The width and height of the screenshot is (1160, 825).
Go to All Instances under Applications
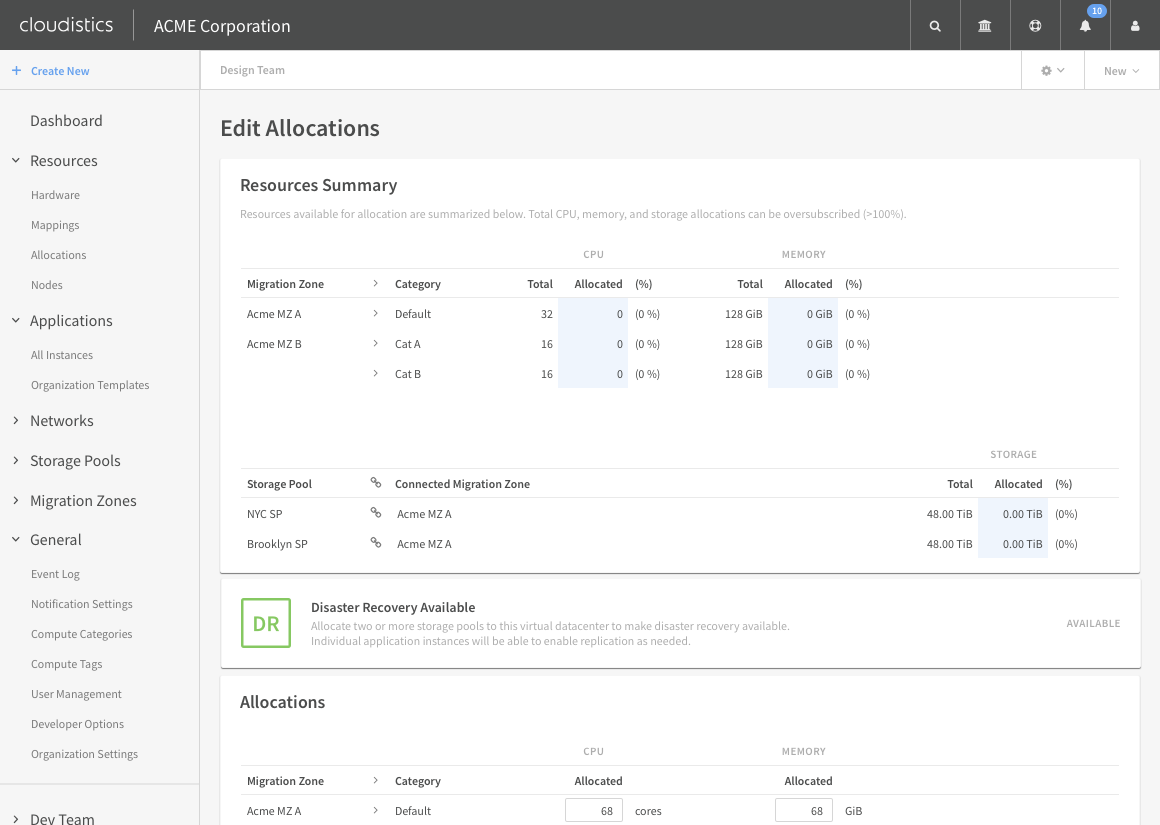(62, 354)
